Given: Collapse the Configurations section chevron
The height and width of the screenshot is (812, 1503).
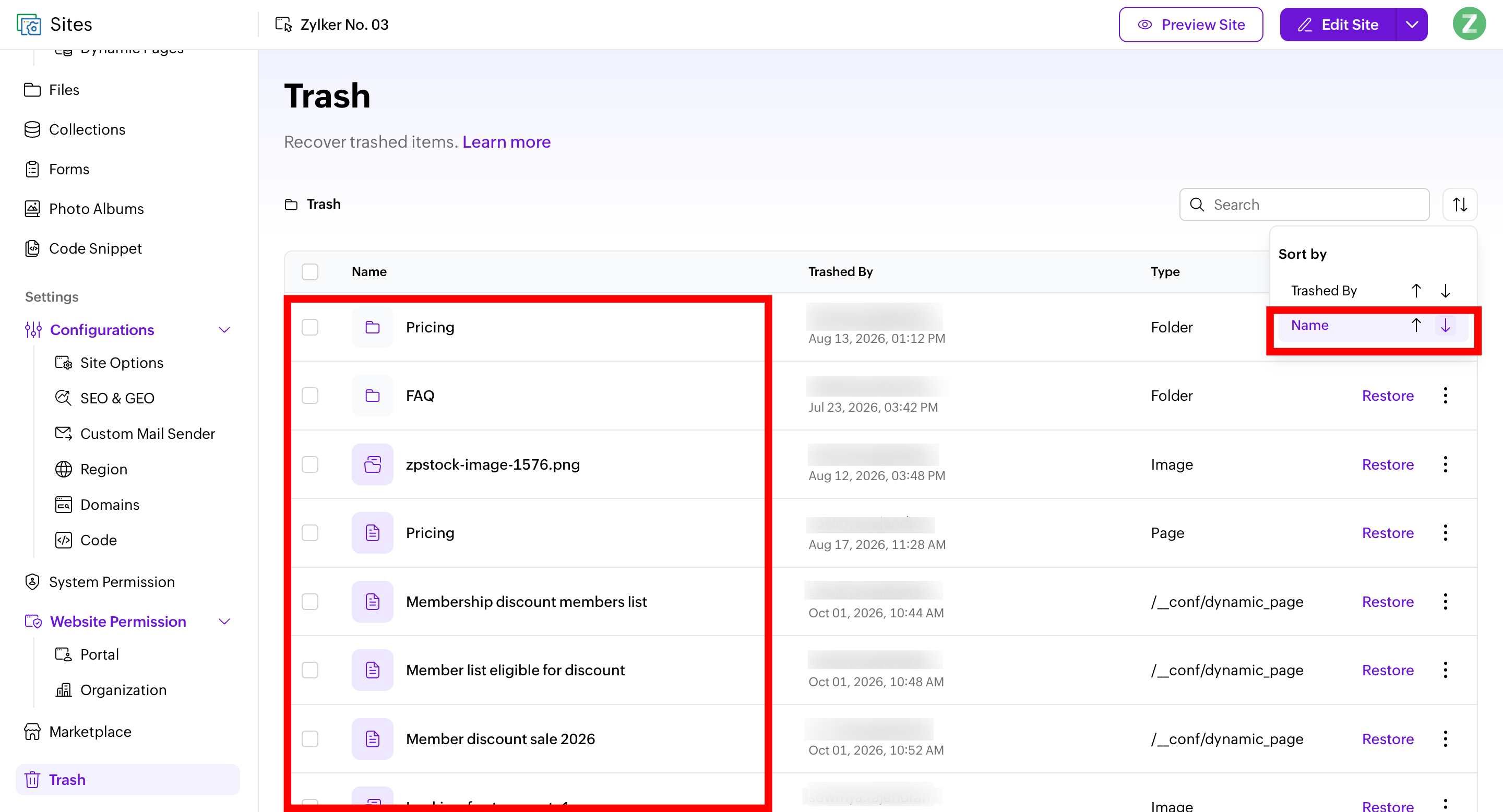Looking at the screenshot, I should point(224,330).
